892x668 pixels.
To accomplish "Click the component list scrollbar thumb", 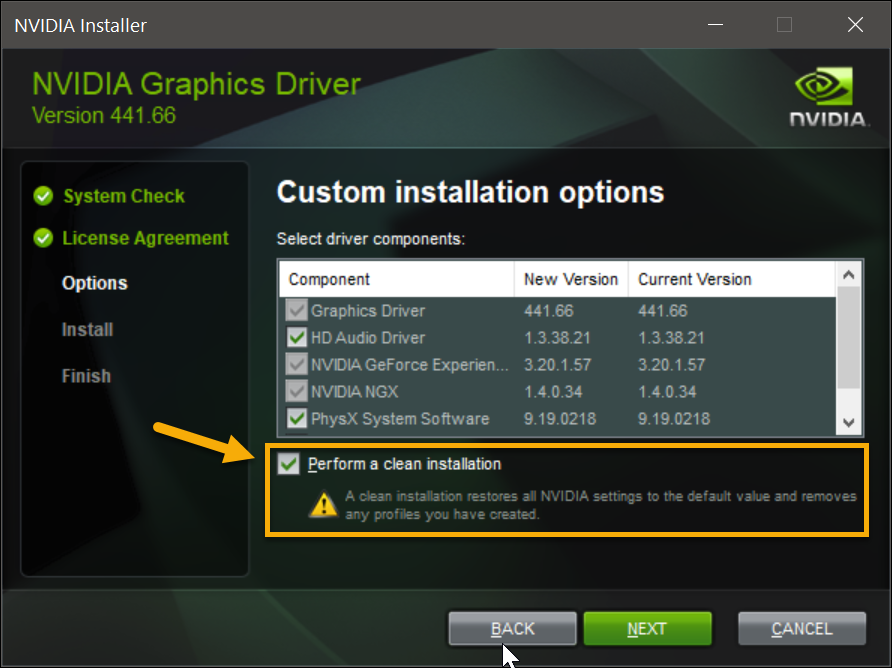I will click(x=849, y=338).
